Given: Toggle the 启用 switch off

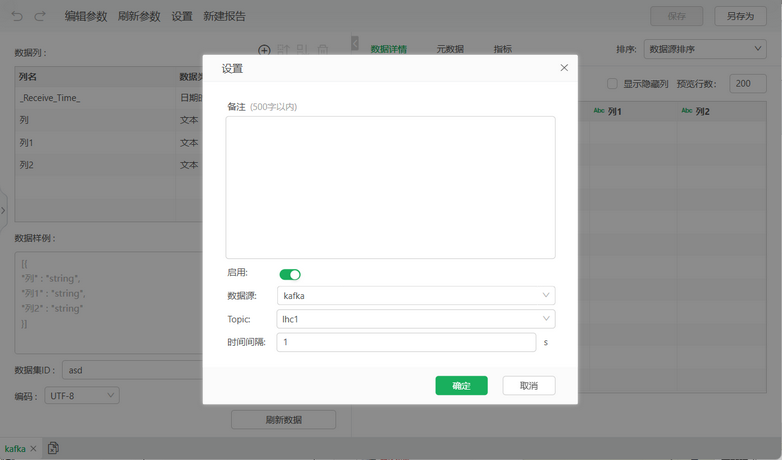Looking at the screenshot, I should (x=290, y=274).
